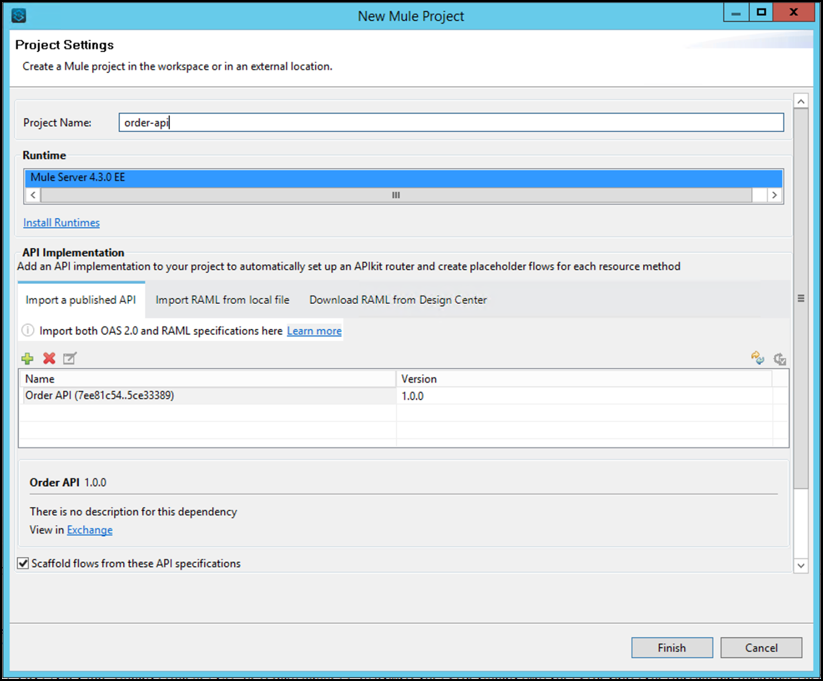The image size is (823, 681).
Task: Select the Order API (7ee81c54..5ce33389) row
Action: pos(403,395)
